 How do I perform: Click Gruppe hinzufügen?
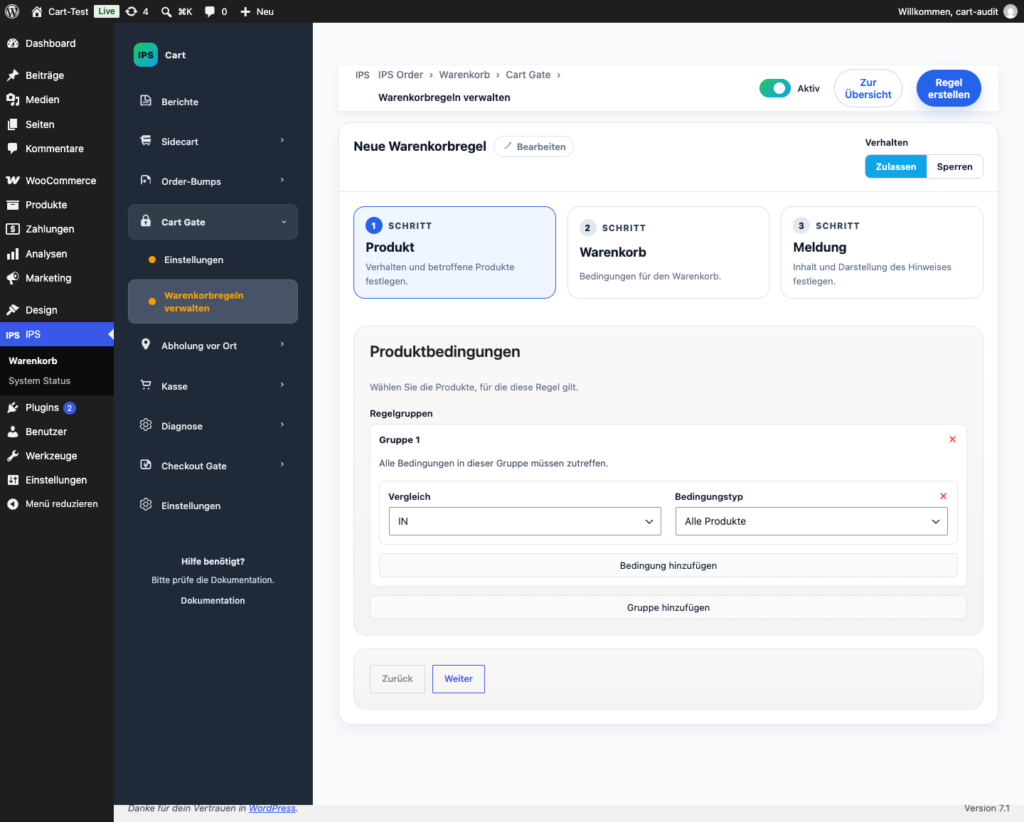point(668,607)
